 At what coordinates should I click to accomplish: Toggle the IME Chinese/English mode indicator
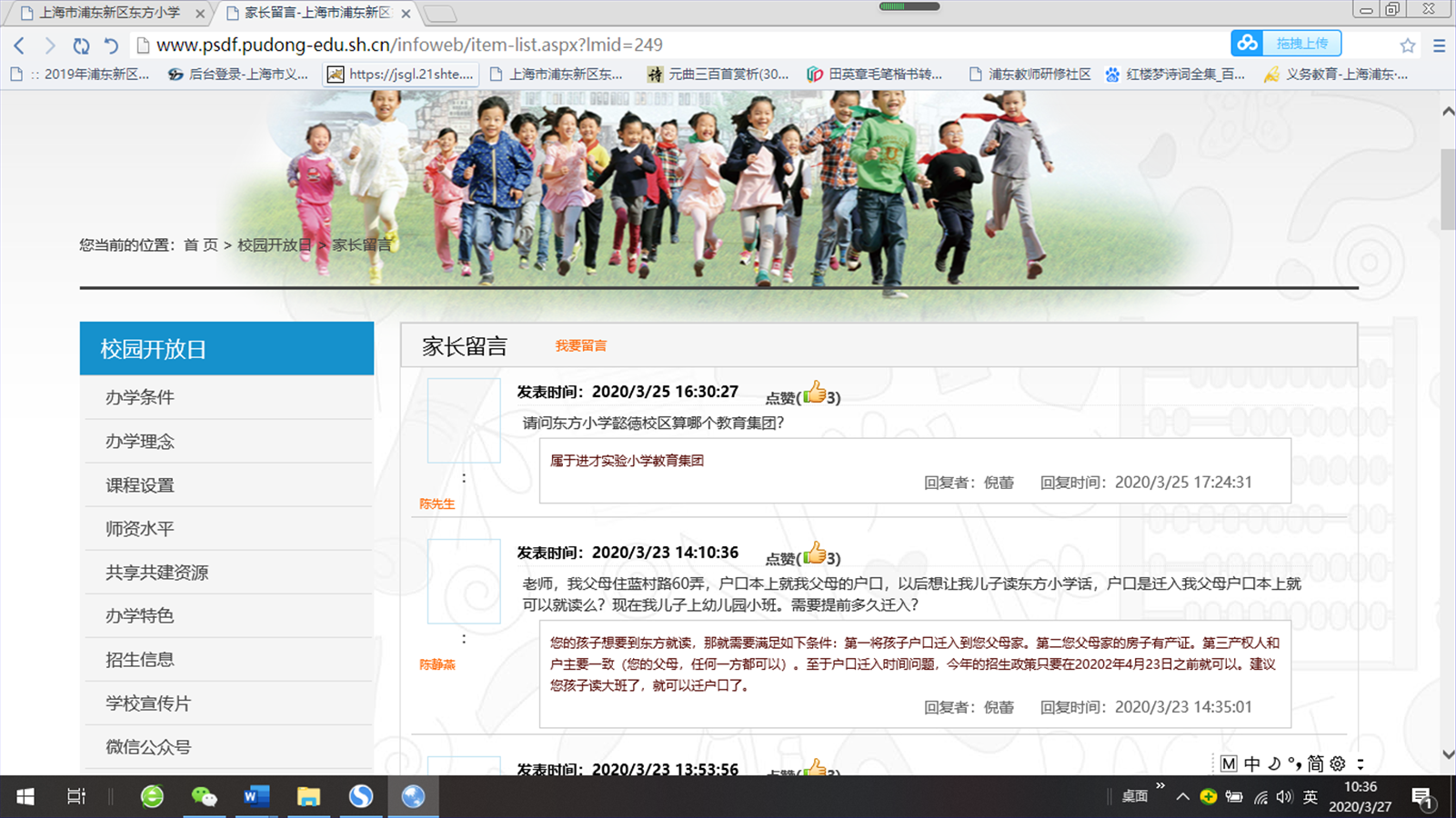1252,763
